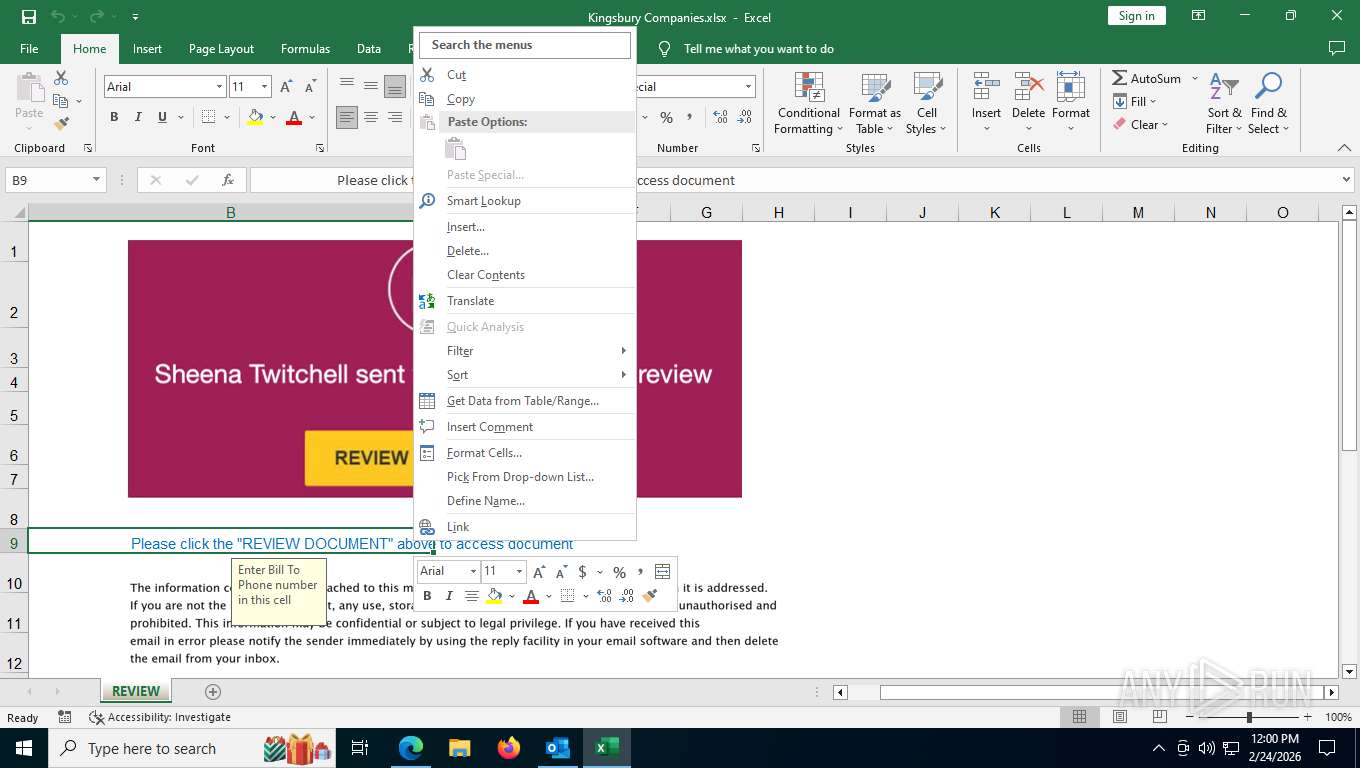1360x768 pixels.
Task: Open Cell Styles gallery
Action: coord(927,104)
